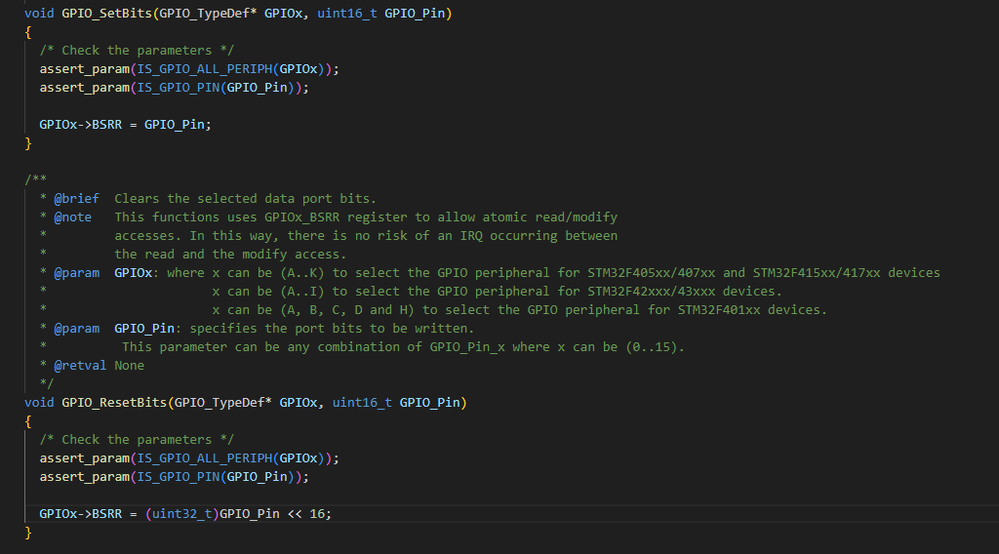Click the @note doc tag

tap(73, 217)
